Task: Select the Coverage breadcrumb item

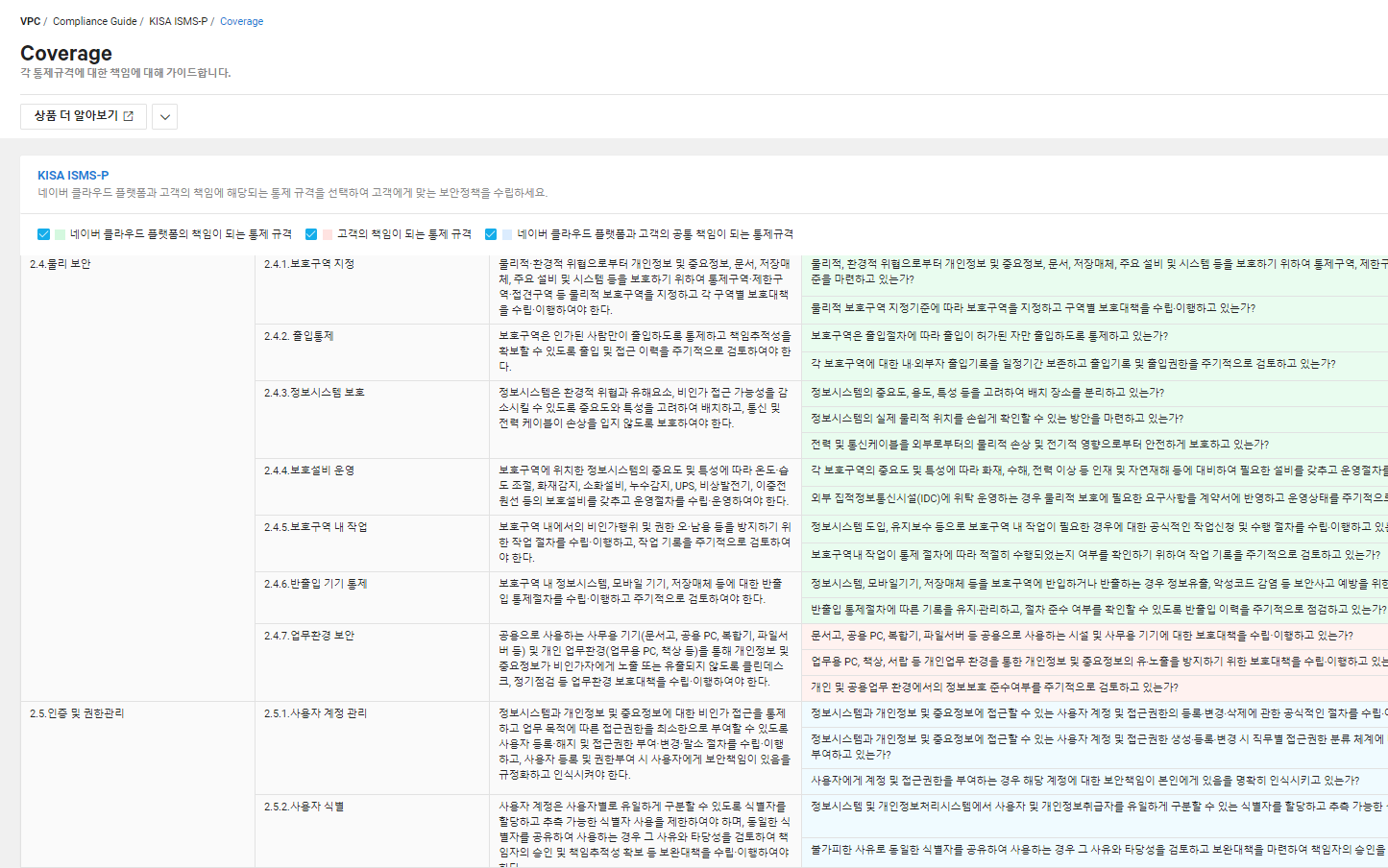Action: point(241,21)
